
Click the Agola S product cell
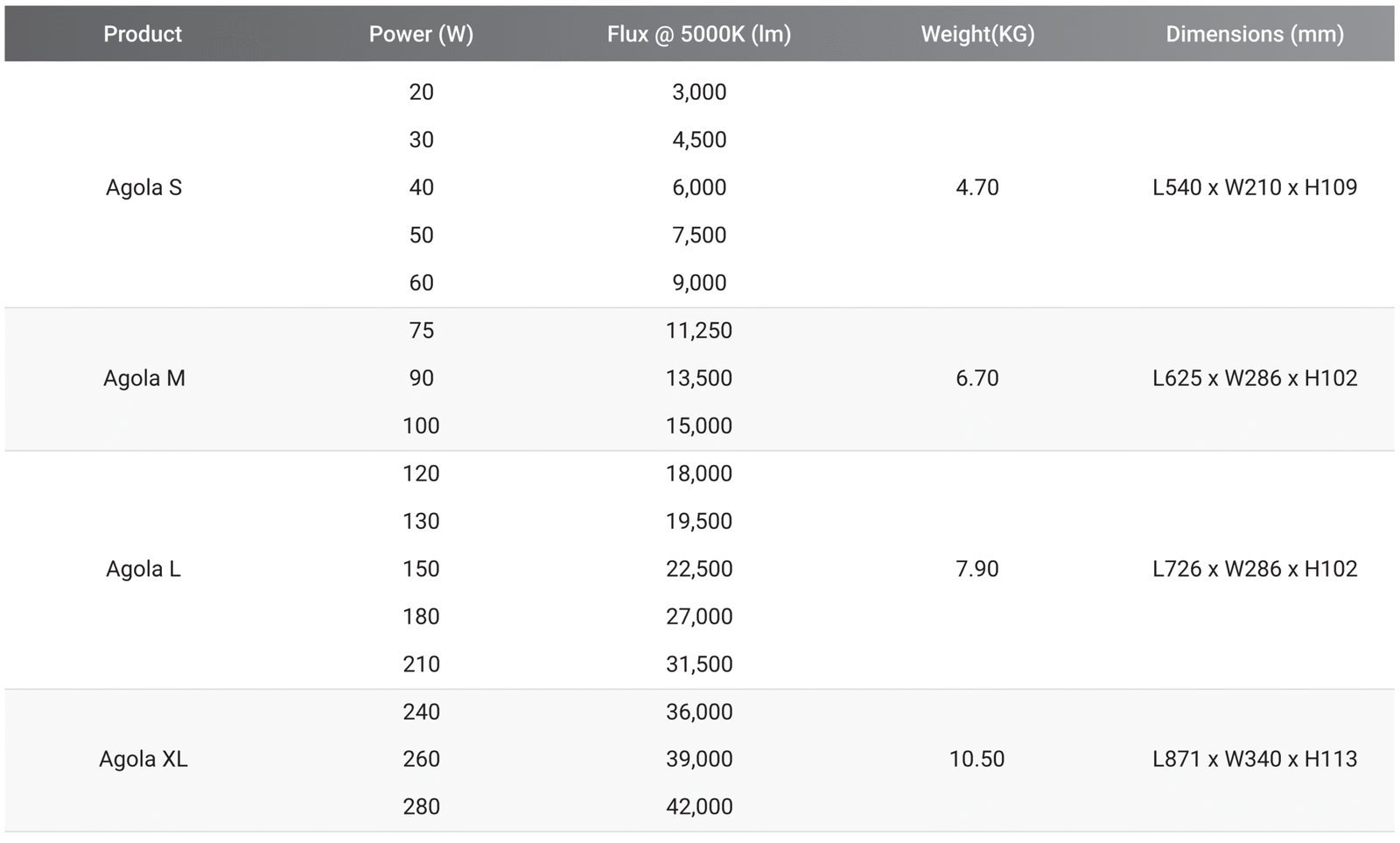tap(143, 187)
